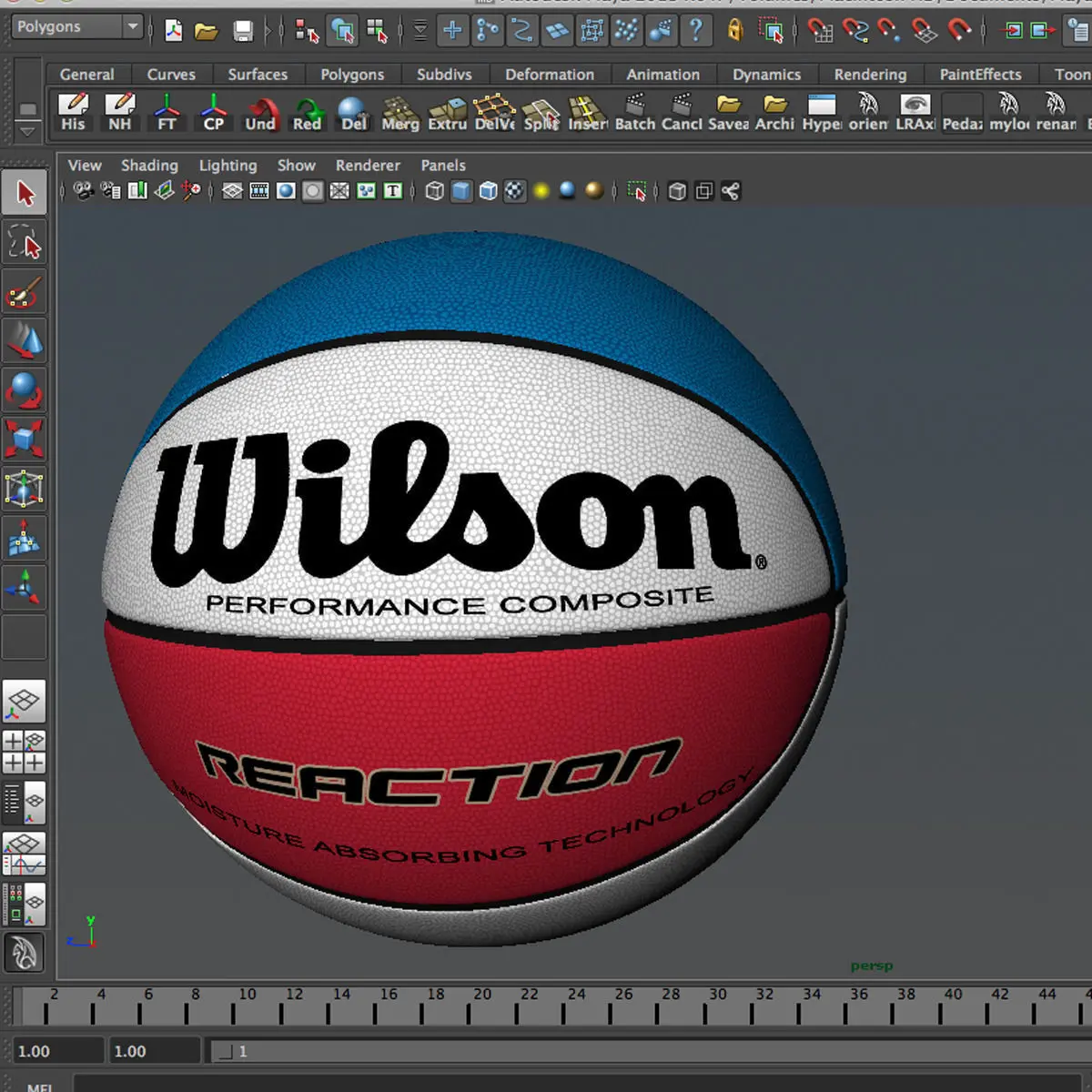The width and height of the screenshot is (1092, 1092).
Task: Switch to single perspective view layout
Action: (25, 702)
